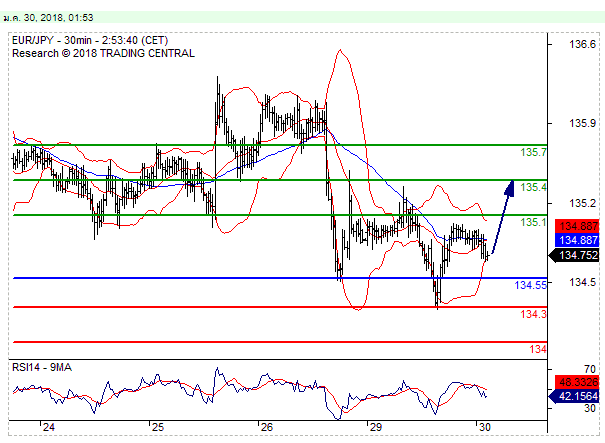The height and width of the screenshot is (443, 605).
Task: Click the Research © 2018 TRADING CENTRAL text
Action: click(x=103, y=53)
